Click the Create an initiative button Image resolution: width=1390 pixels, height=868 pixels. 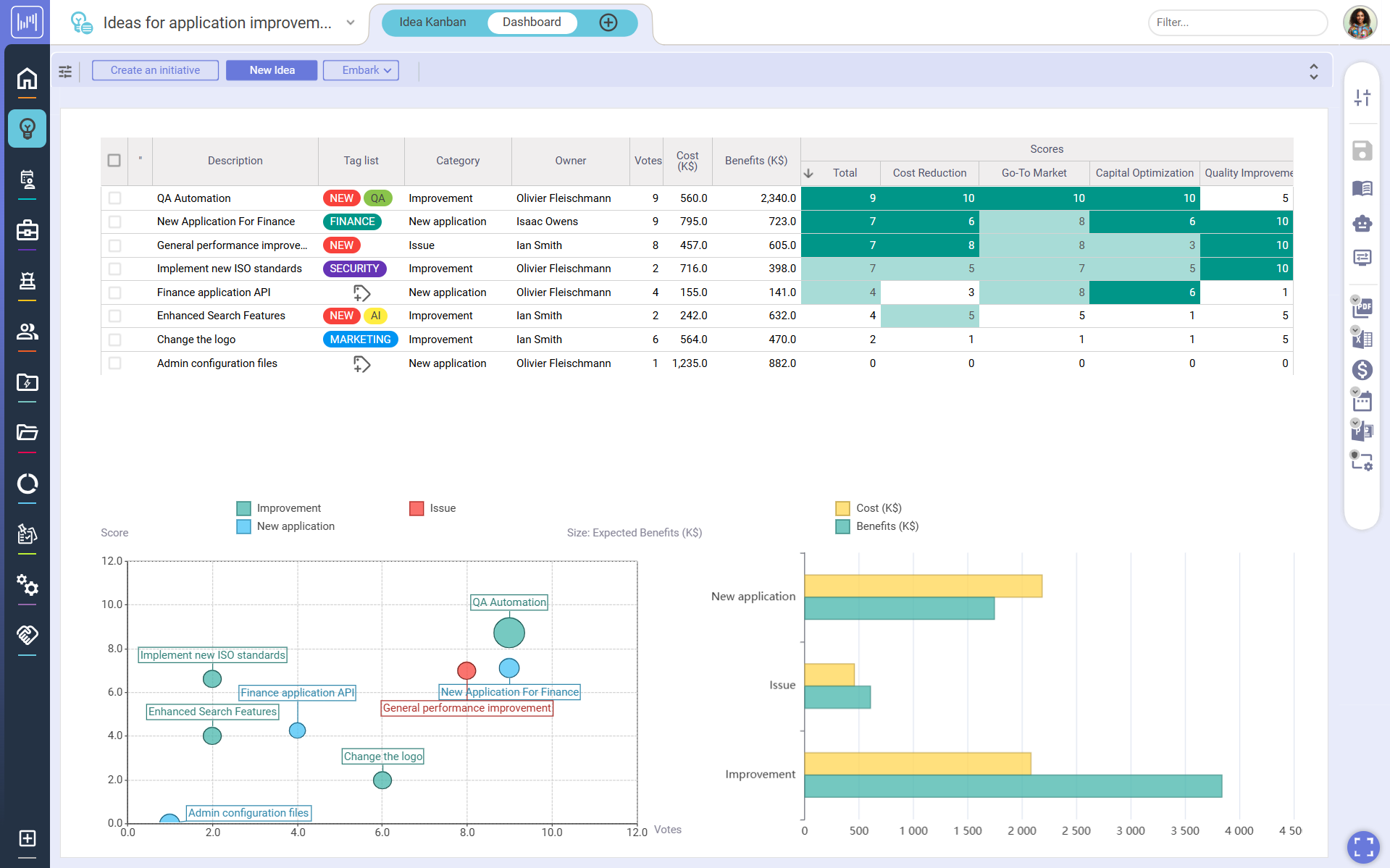(x=154, y=69)
